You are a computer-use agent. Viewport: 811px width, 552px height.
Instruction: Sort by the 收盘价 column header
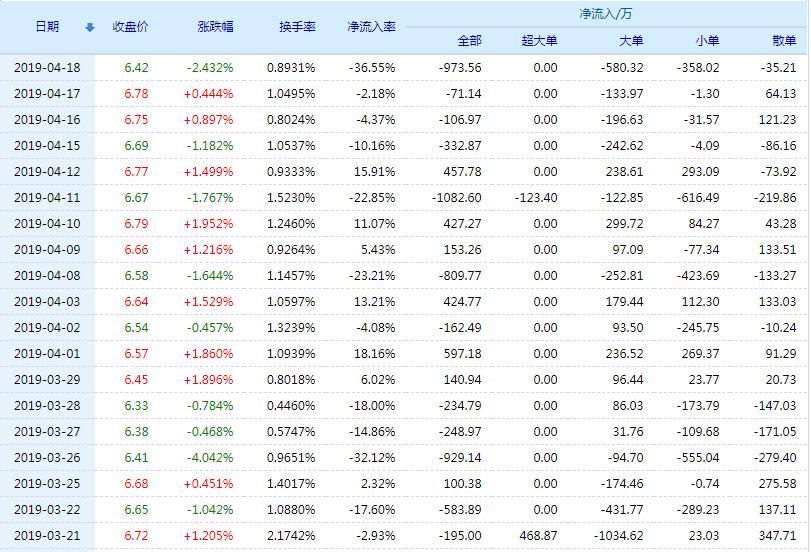[130, 27]
